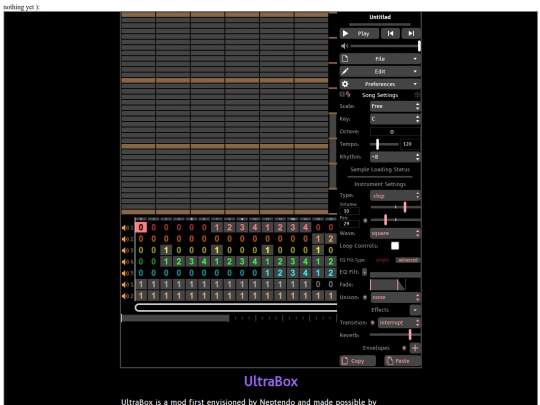Mute pitch channel 5 speaker icon

tap(125, 273)
